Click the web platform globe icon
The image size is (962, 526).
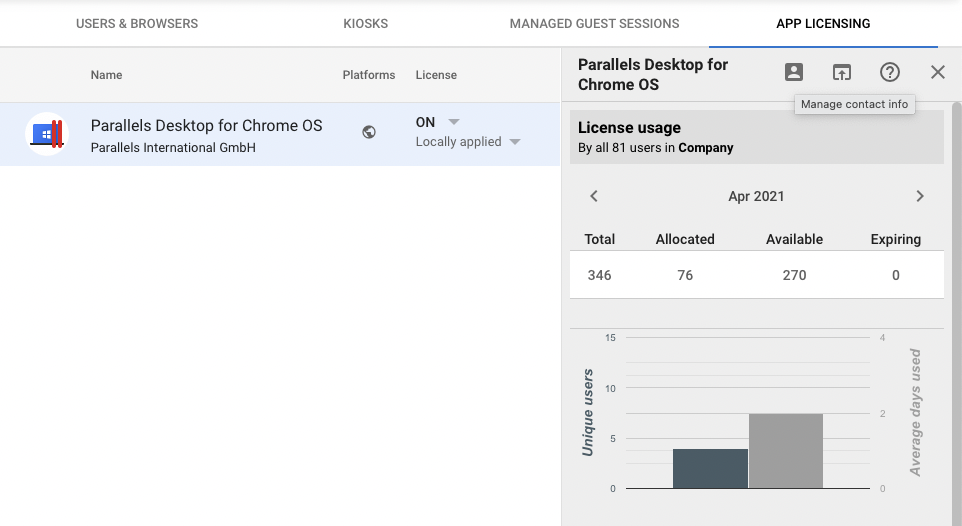click(369, 132)
